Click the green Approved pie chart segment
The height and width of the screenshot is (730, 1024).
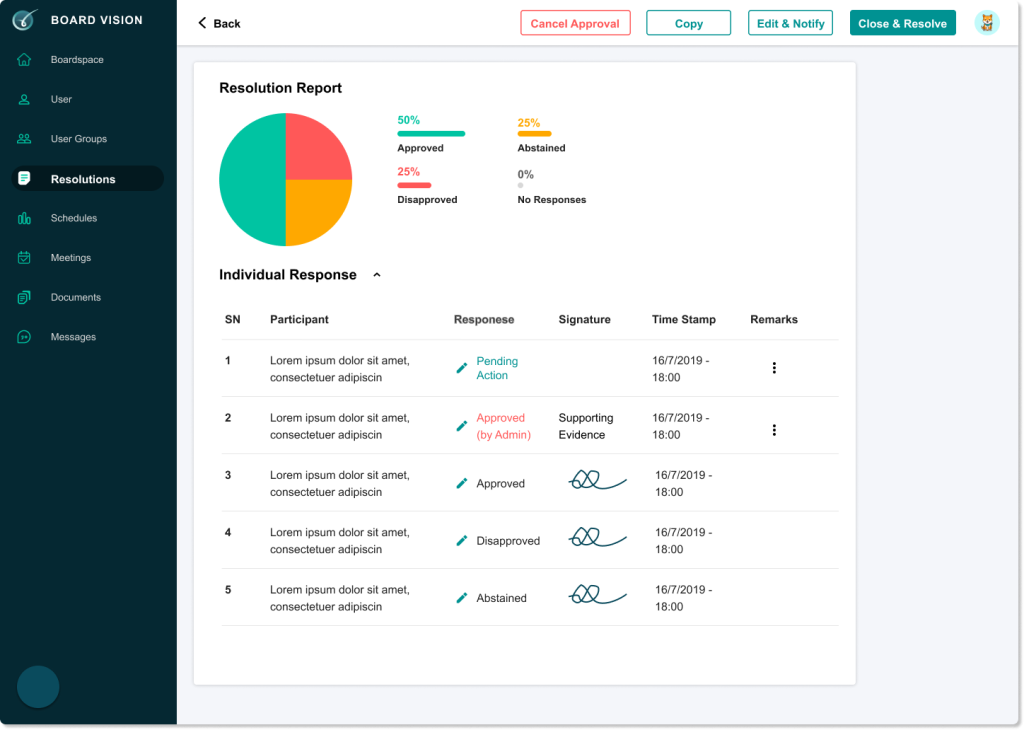click(250, 180)
